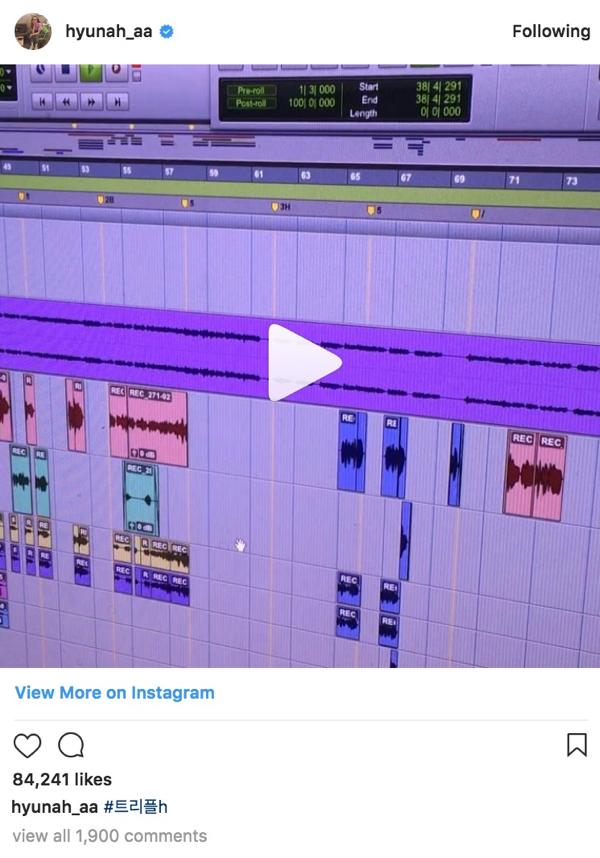The height and width of the screenshot is (858, 600).
Task: Open the hyunah_aa username in the header
Action: (x=108, y=32)
